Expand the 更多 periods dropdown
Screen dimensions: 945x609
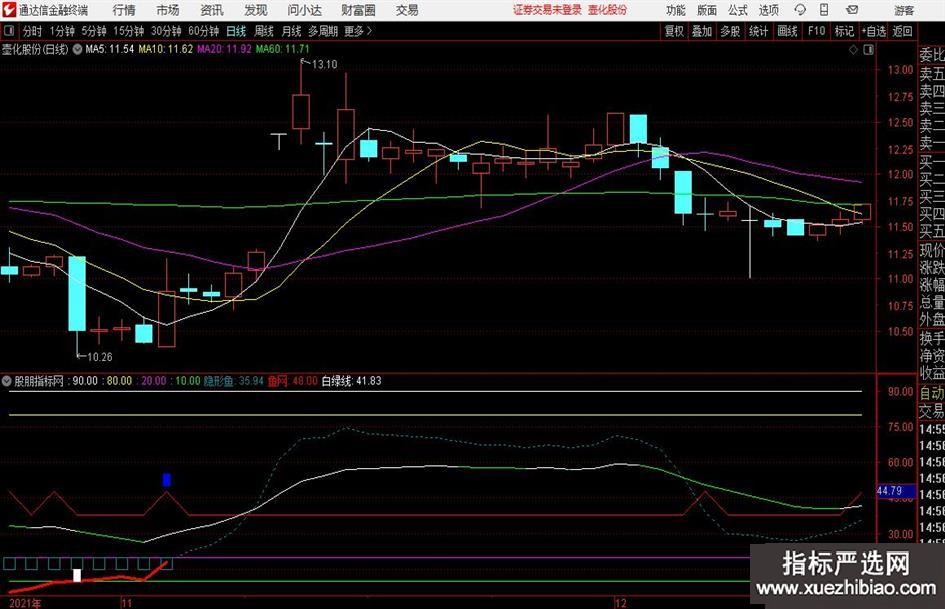(359, 31)
